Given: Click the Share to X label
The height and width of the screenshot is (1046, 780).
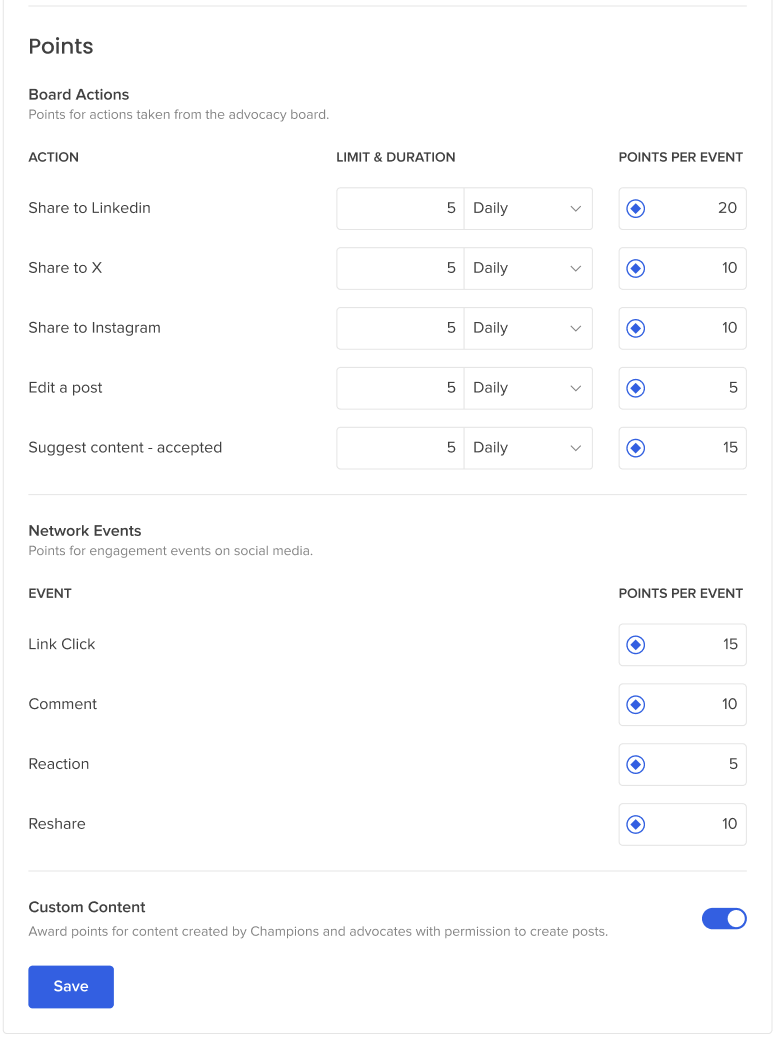Looking at the screenshot, I should click(x=65, y=268).
